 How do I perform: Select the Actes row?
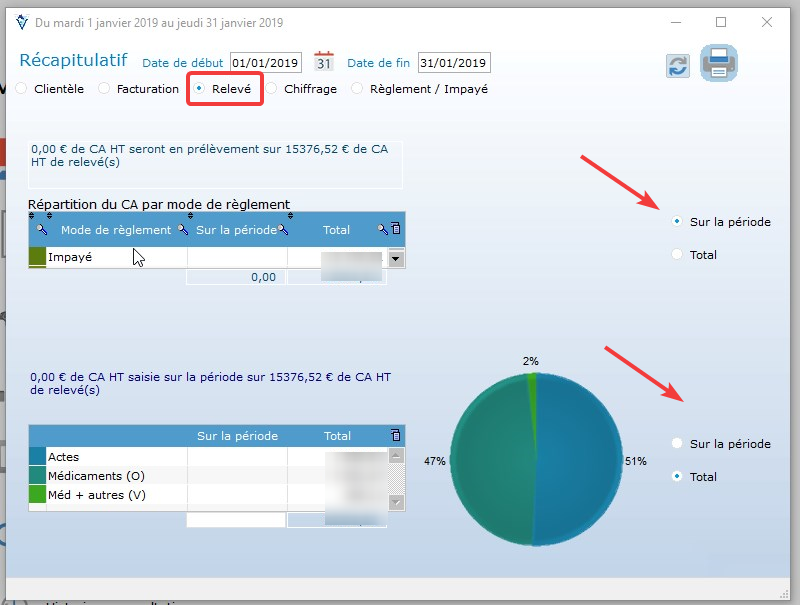click(208, 457)
